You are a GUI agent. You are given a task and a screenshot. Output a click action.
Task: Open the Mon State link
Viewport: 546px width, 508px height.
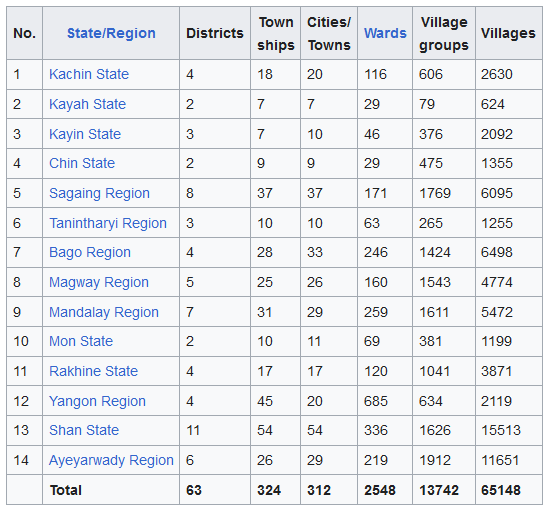pos(81,341)
